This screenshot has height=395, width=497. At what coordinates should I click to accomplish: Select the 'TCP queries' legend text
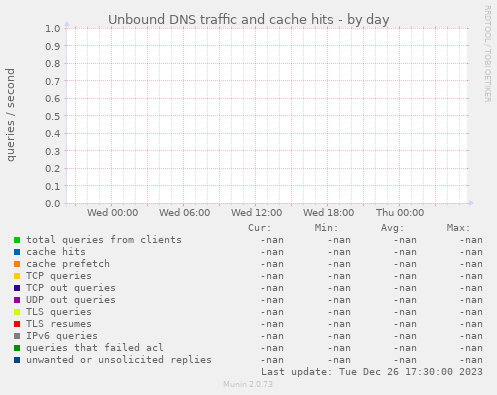click(x=59, y=276)
